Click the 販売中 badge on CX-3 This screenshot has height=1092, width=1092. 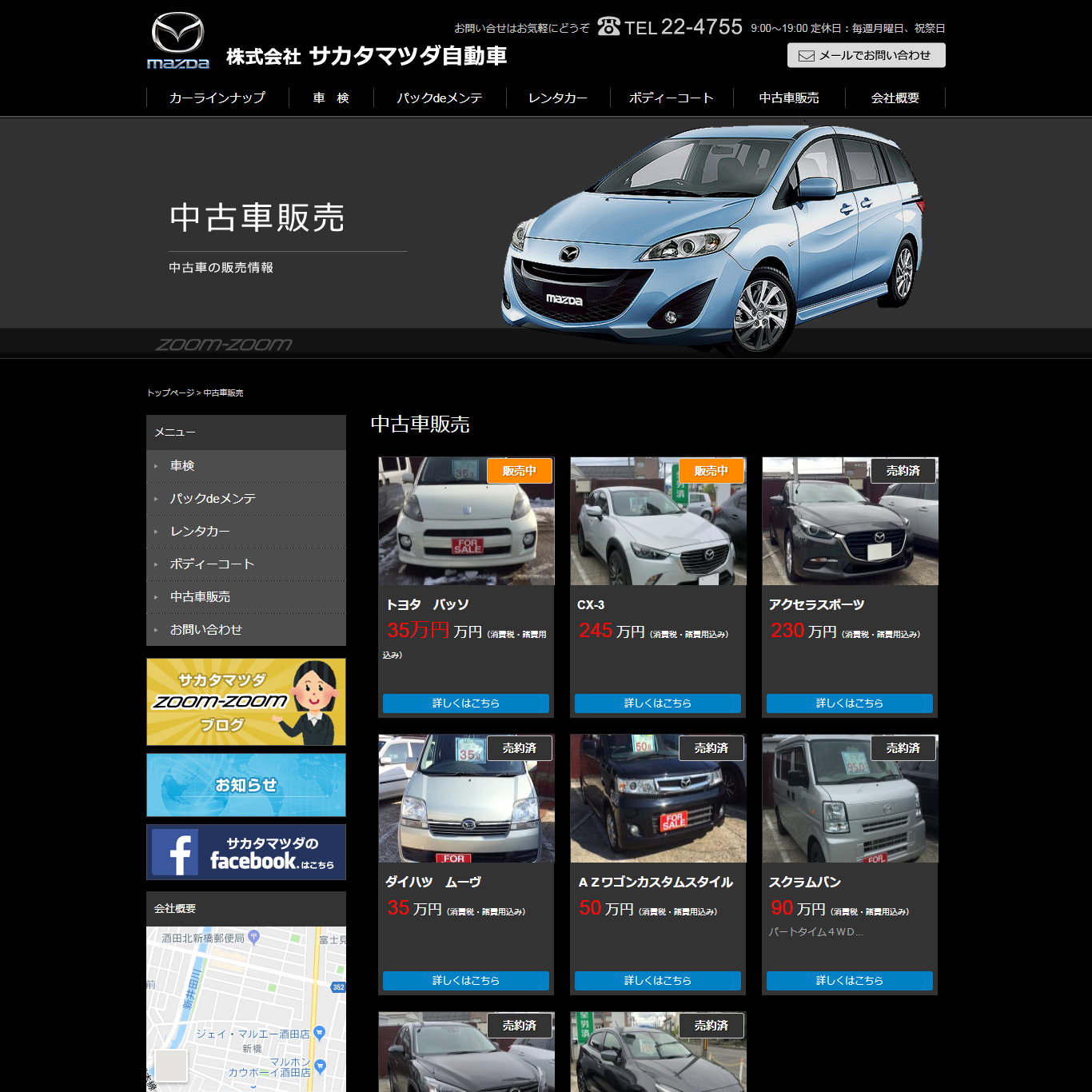point(711,471)
